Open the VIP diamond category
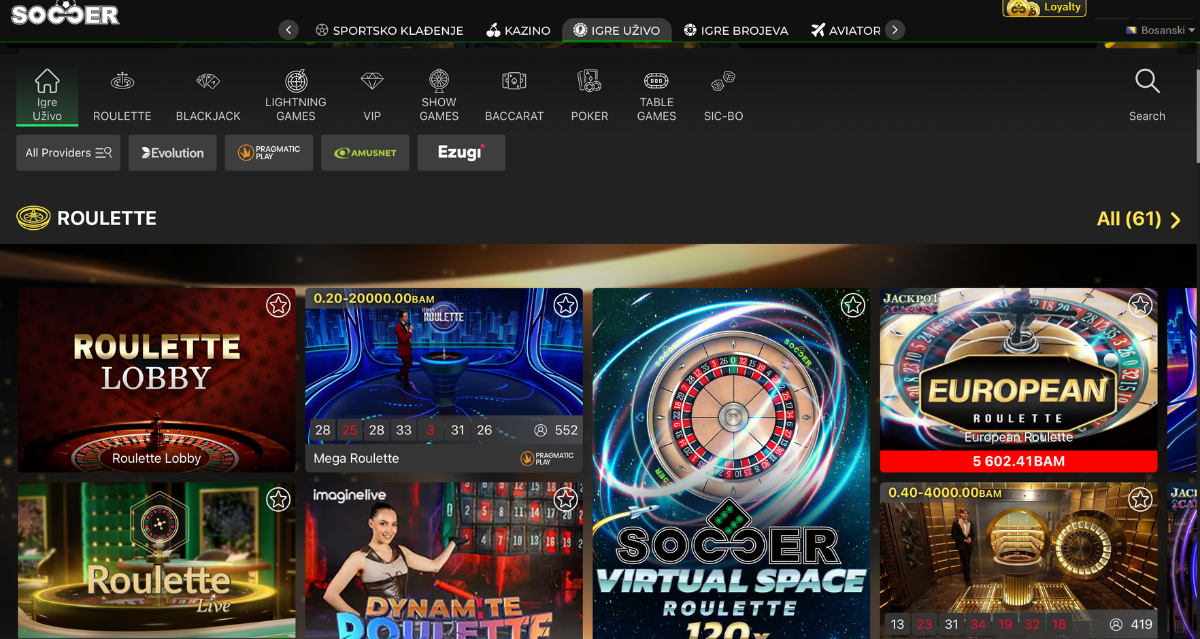Screen dimensions: 1200x639 [x=372, y=95]
